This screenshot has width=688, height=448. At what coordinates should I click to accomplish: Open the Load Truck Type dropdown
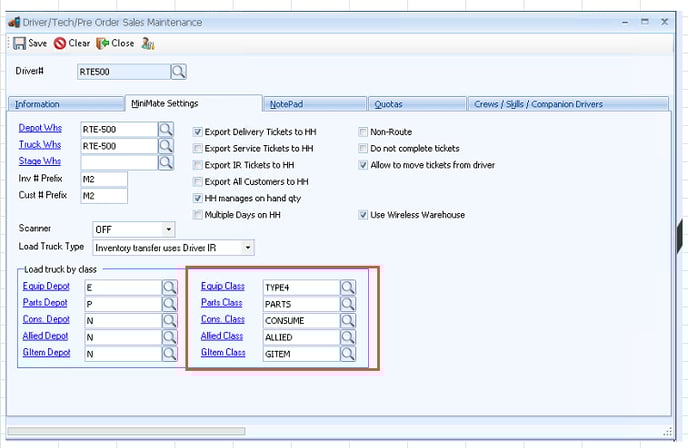coord(248,248)
